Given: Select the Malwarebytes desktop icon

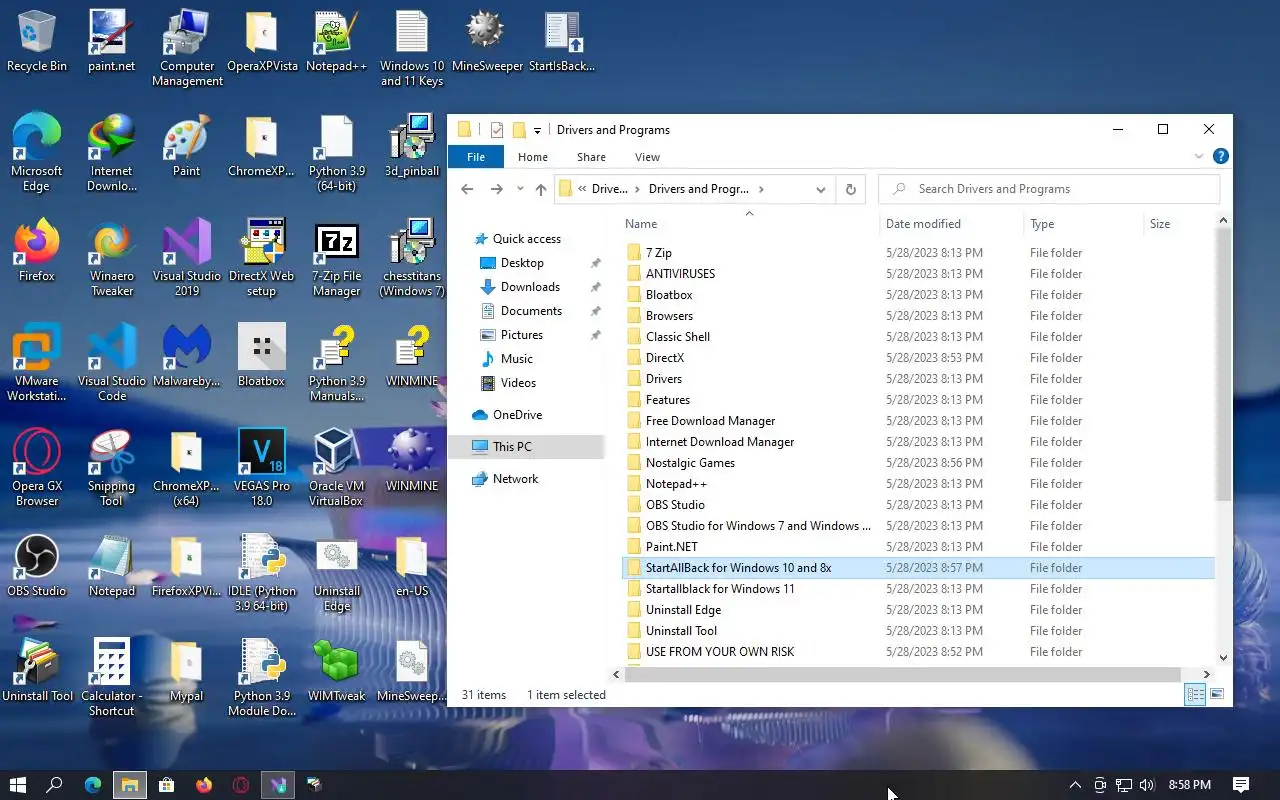Looking at the screenshot, I should pyautogui.click(x=187, y=356).
